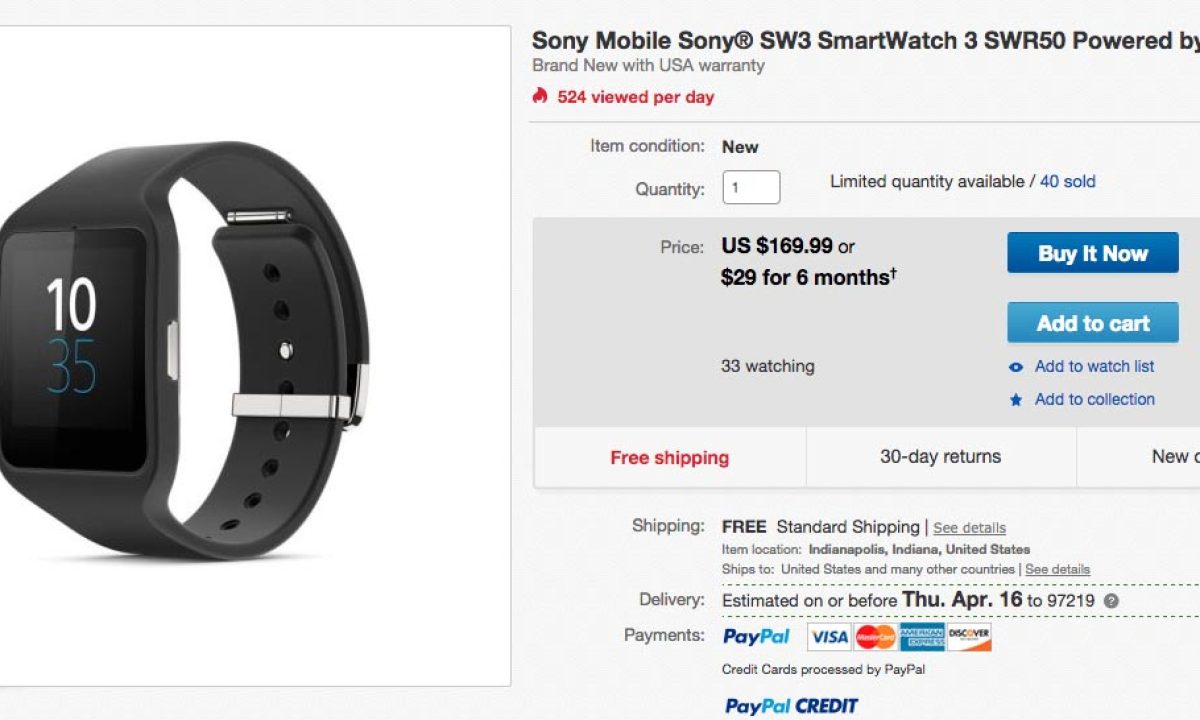Image resolution: width=1200 pixels, height=720 pixels.
Task: Open the PayPal Credit logo link
Action: coord(791,706)
